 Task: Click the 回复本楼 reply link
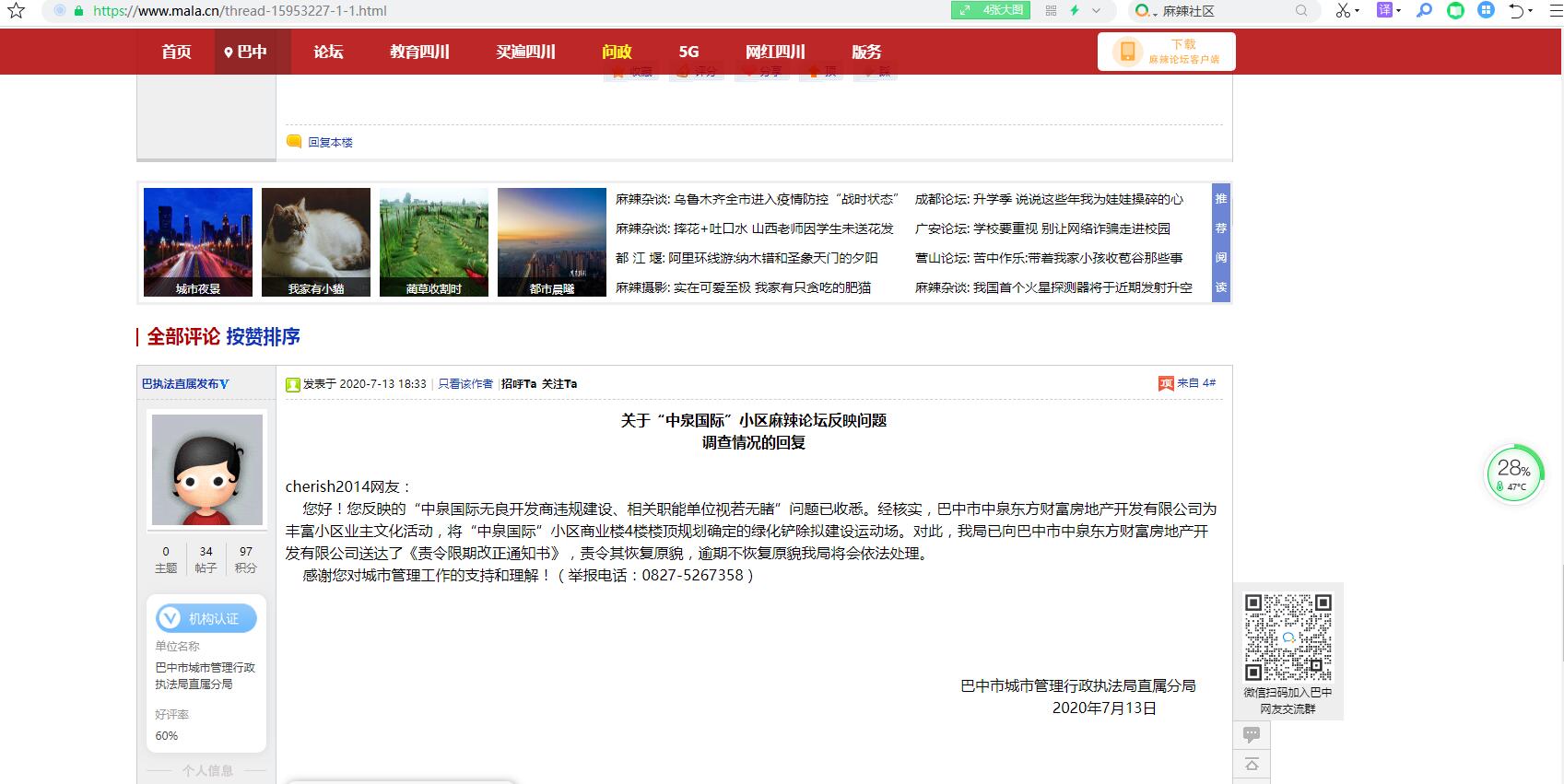330,142
